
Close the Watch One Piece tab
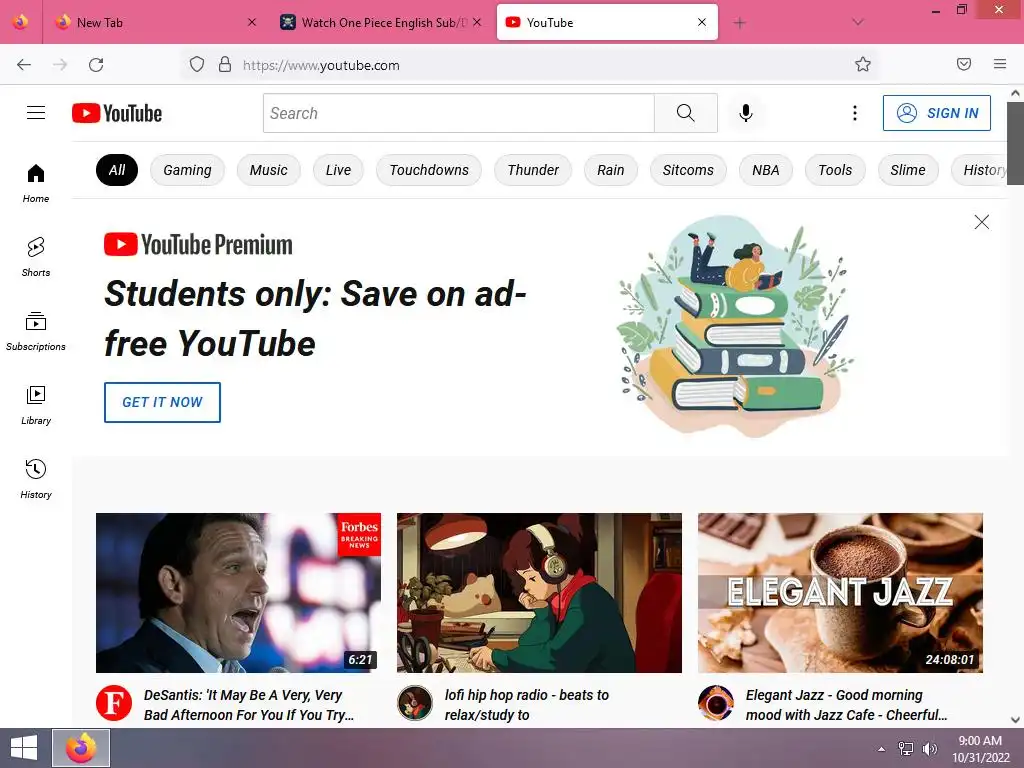coord(477,22)
